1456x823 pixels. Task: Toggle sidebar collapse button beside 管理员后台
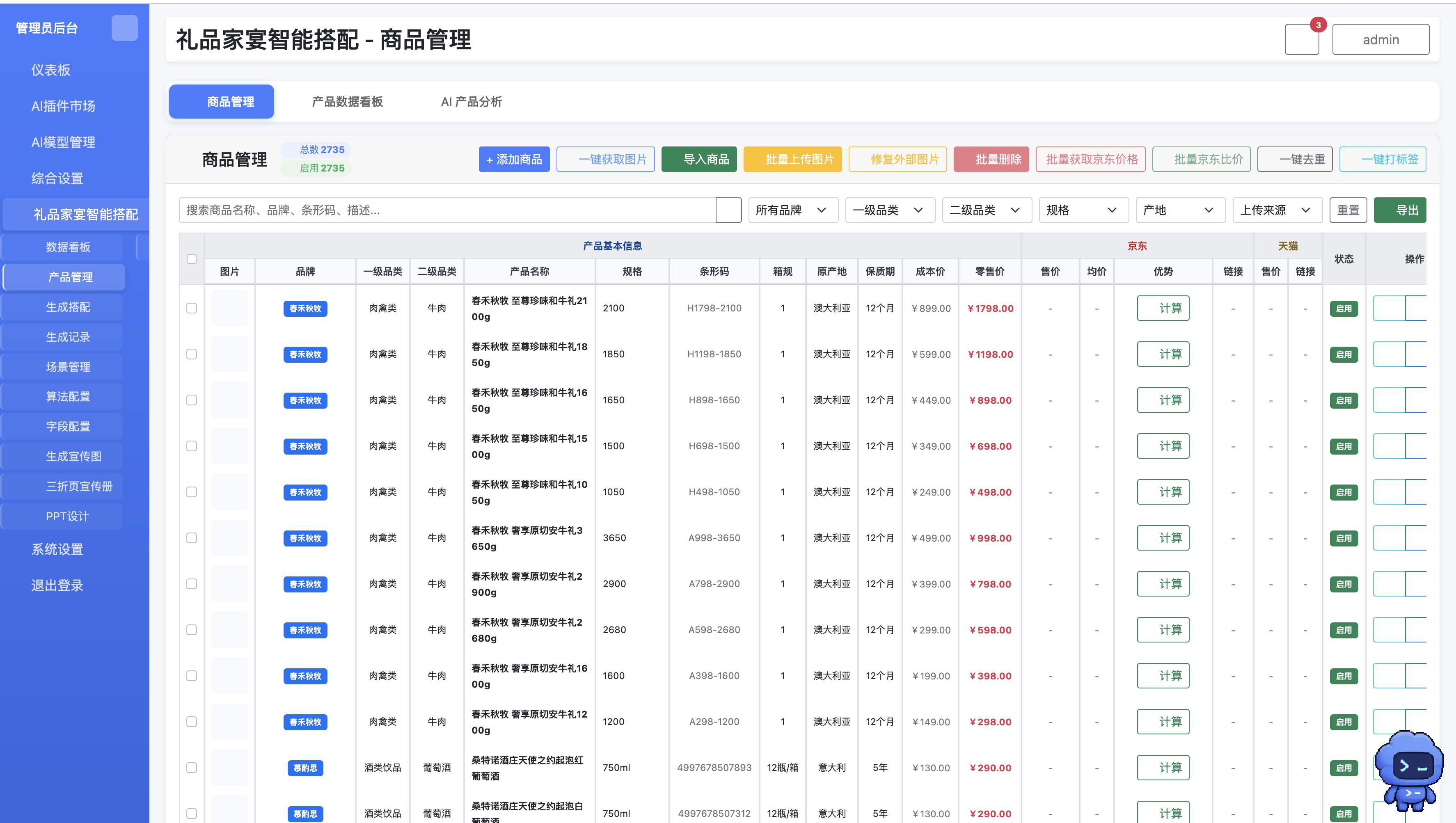[124, 28]
